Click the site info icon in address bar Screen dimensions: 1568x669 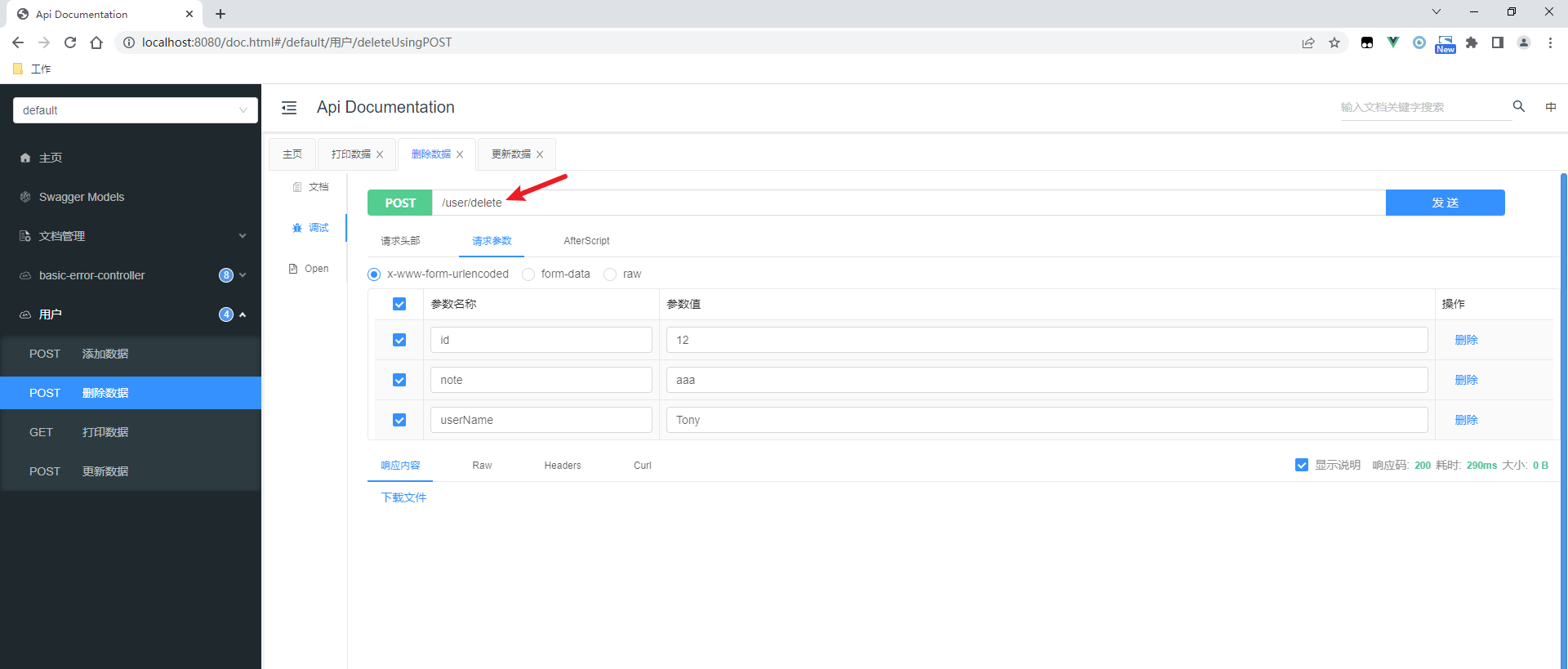[128, 42]
